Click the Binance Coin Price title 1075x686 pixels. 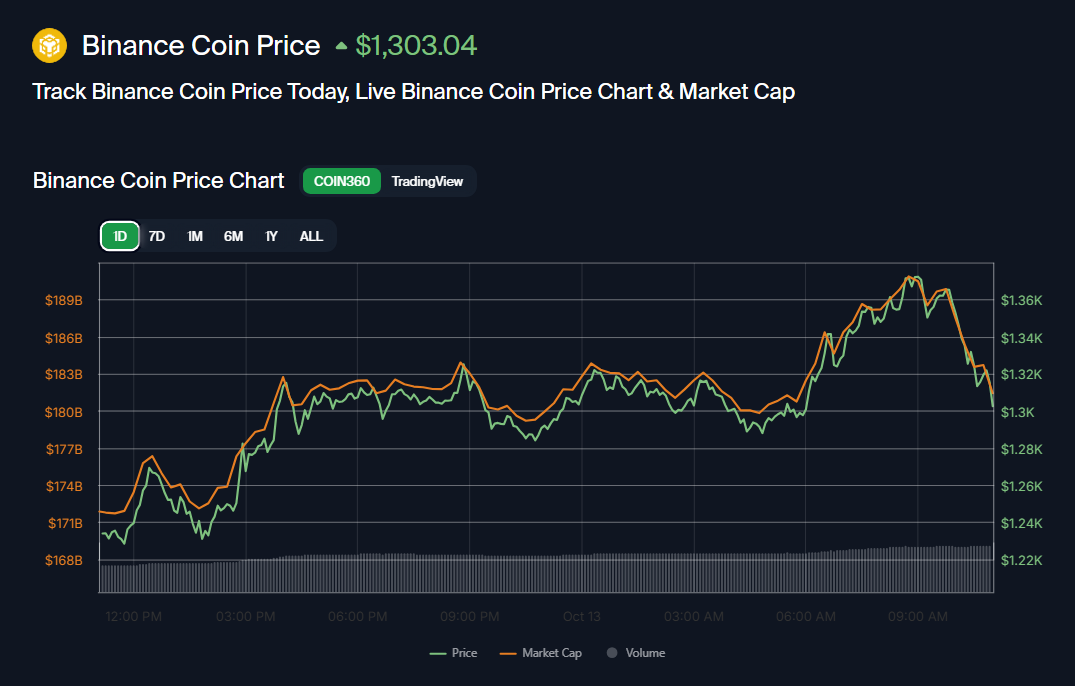click(x=201, y=46)
